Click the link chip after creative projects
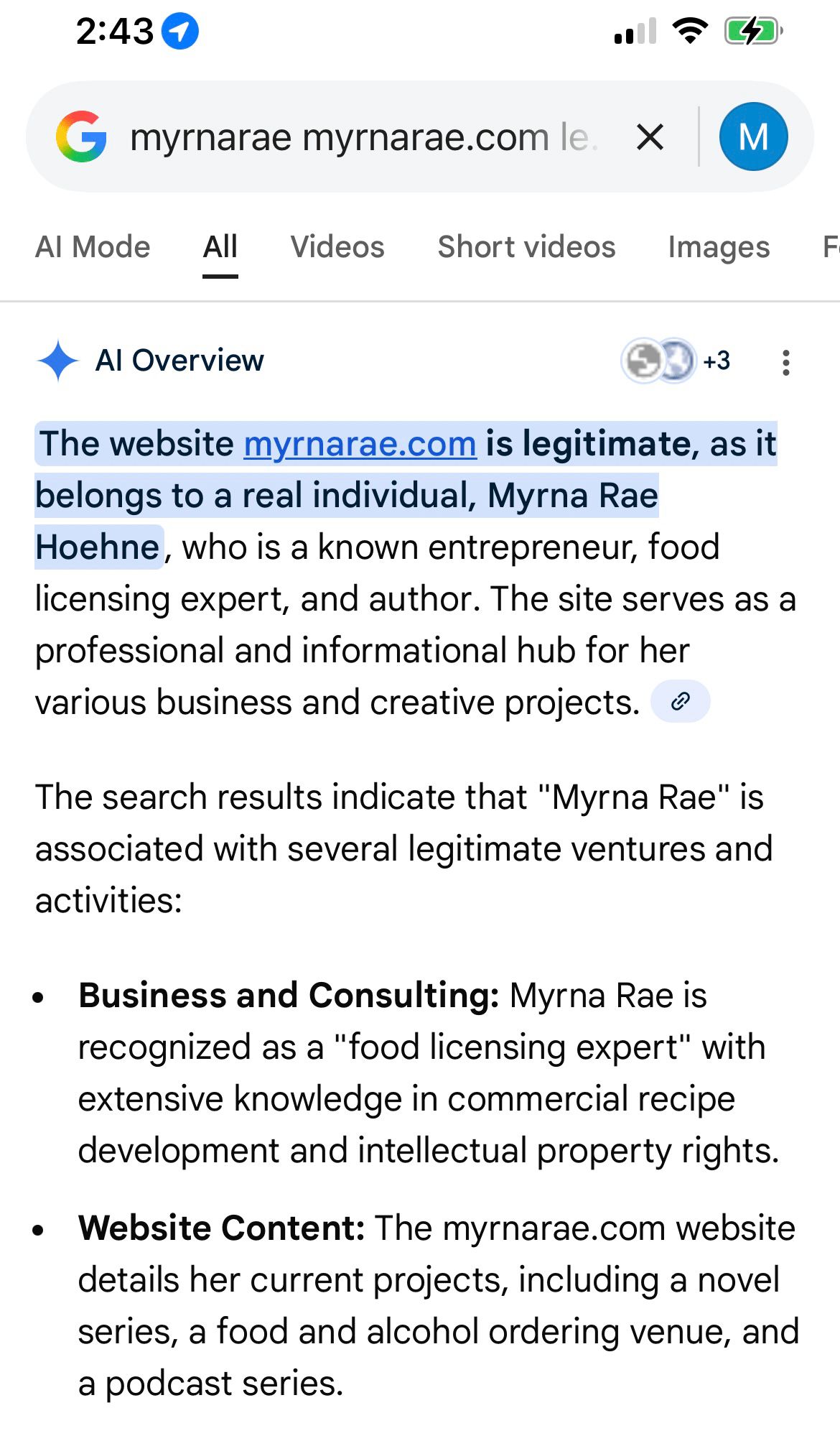This screenshot has height=1436, width=840. coord(680,702)
